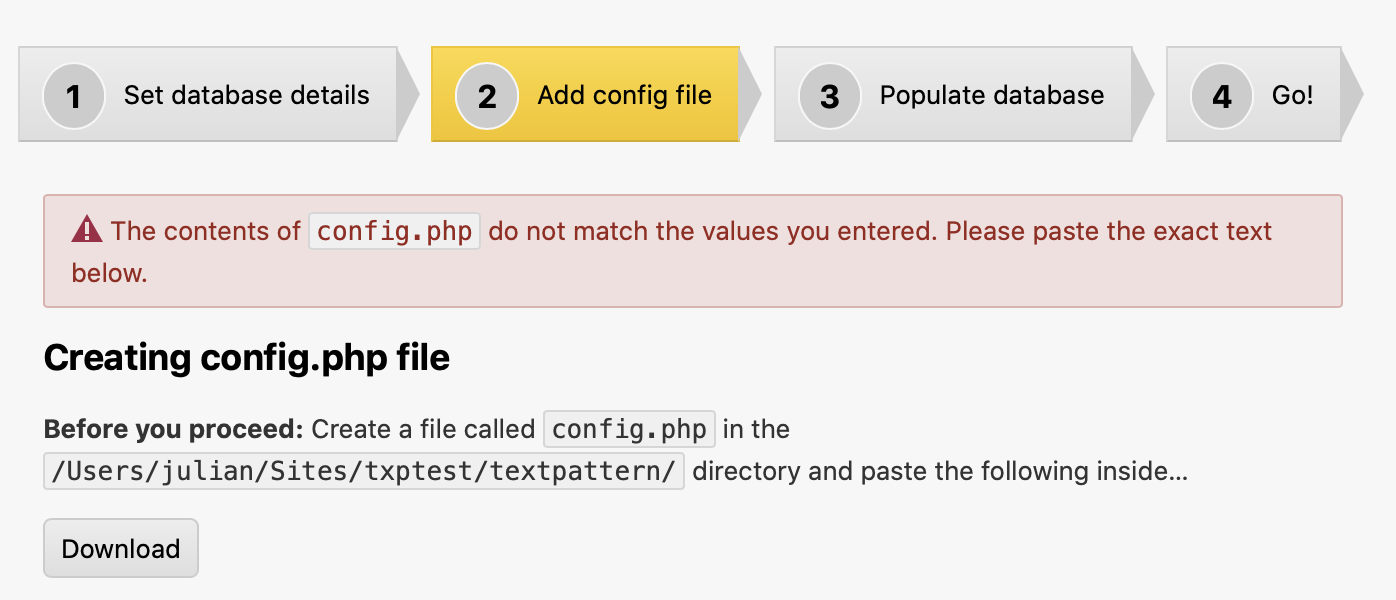Go to the Populate database step

click(991, 95)
